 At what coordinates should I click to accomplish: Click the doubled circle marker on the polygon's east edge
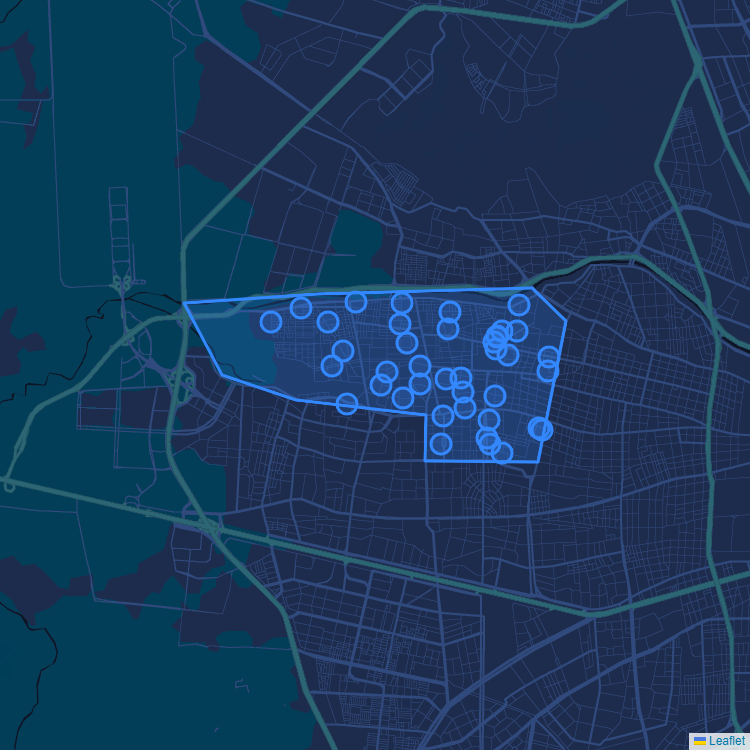click(x=540, y=429)
